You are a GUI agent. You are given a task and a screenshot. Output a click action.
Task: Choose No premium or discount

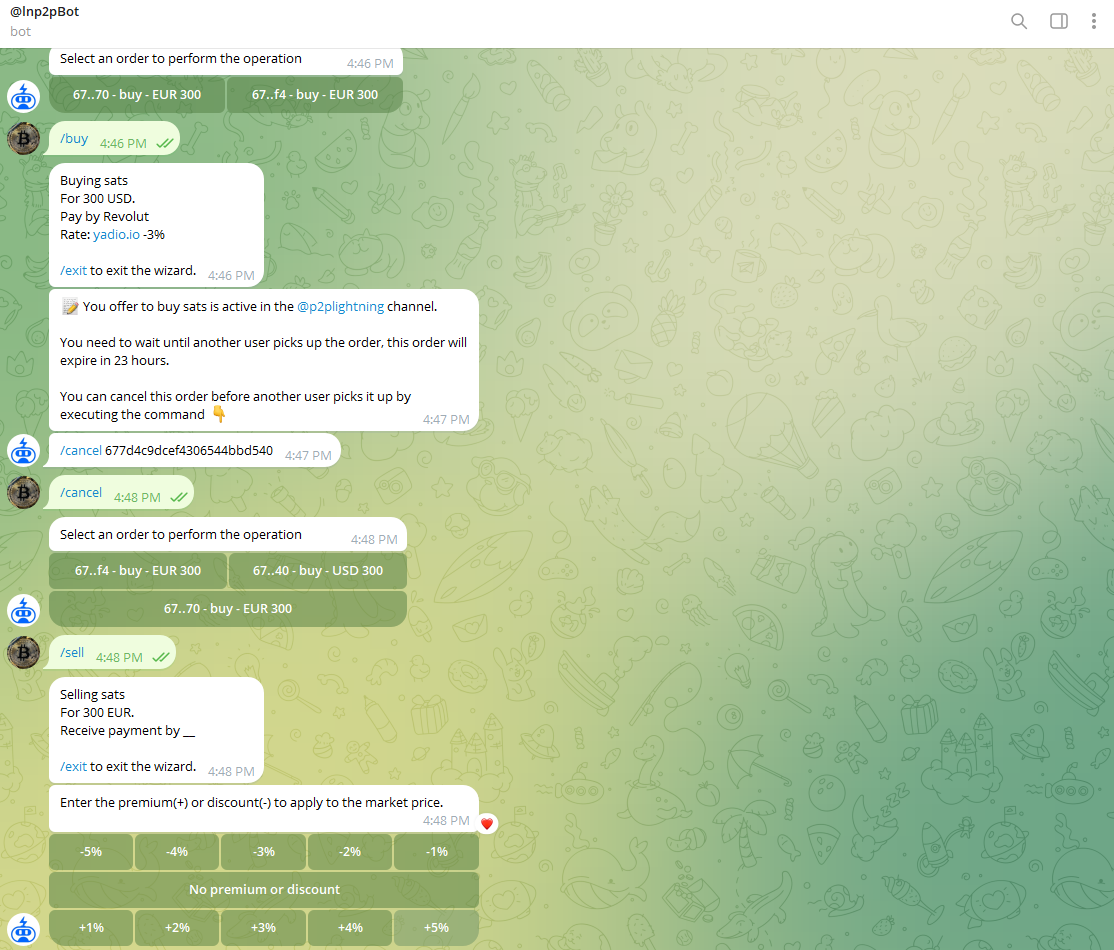click(264, 890)
